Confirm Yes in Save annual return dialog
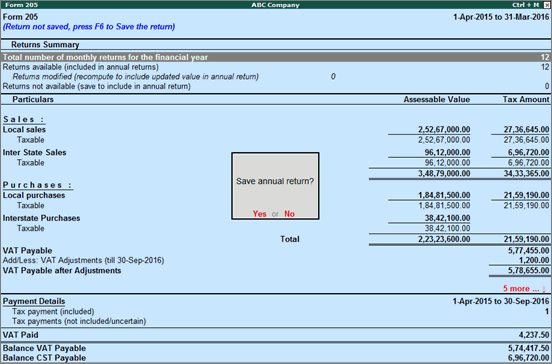 [259, 214]
